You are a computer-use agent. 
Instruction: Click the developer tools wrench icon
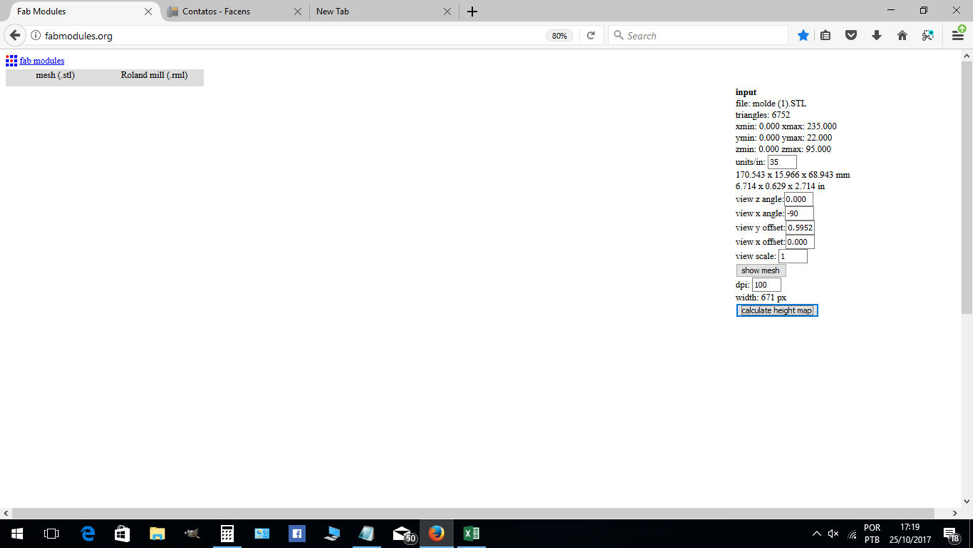pyautogui.click(x=928, y=35)
